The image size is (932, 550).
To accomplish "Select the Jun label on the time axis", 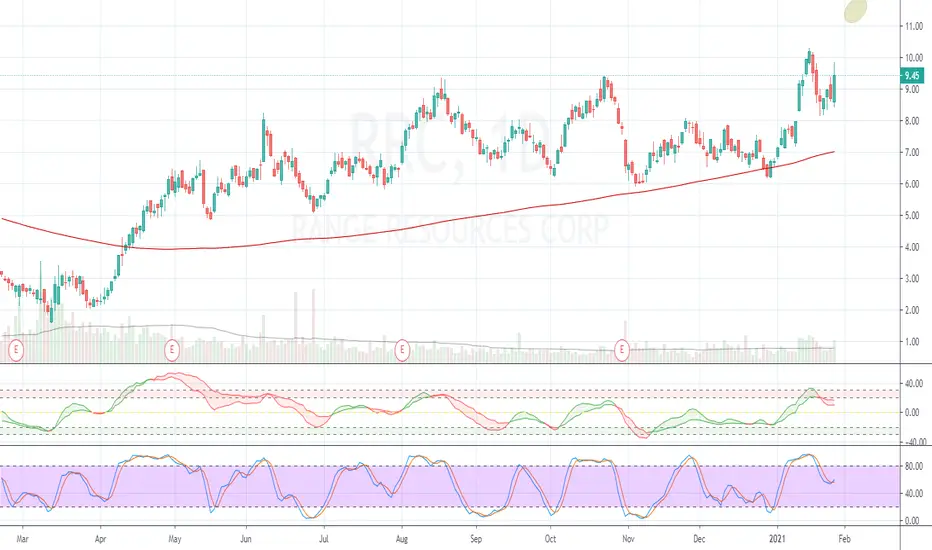I will (246, 539).
